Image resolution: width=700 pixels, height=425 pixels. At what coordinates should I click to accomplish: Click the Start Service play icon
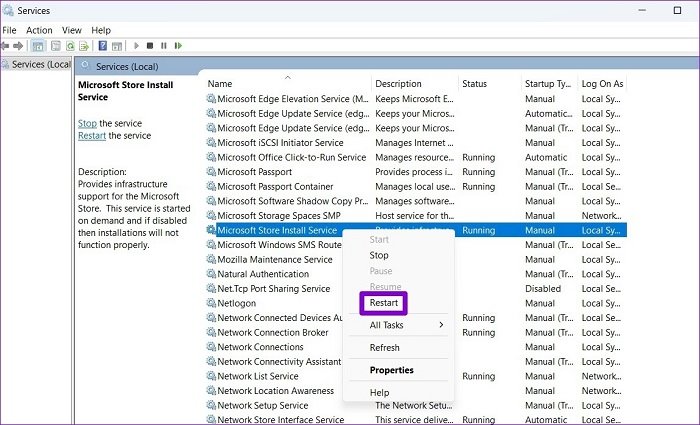tap(137, 46)
